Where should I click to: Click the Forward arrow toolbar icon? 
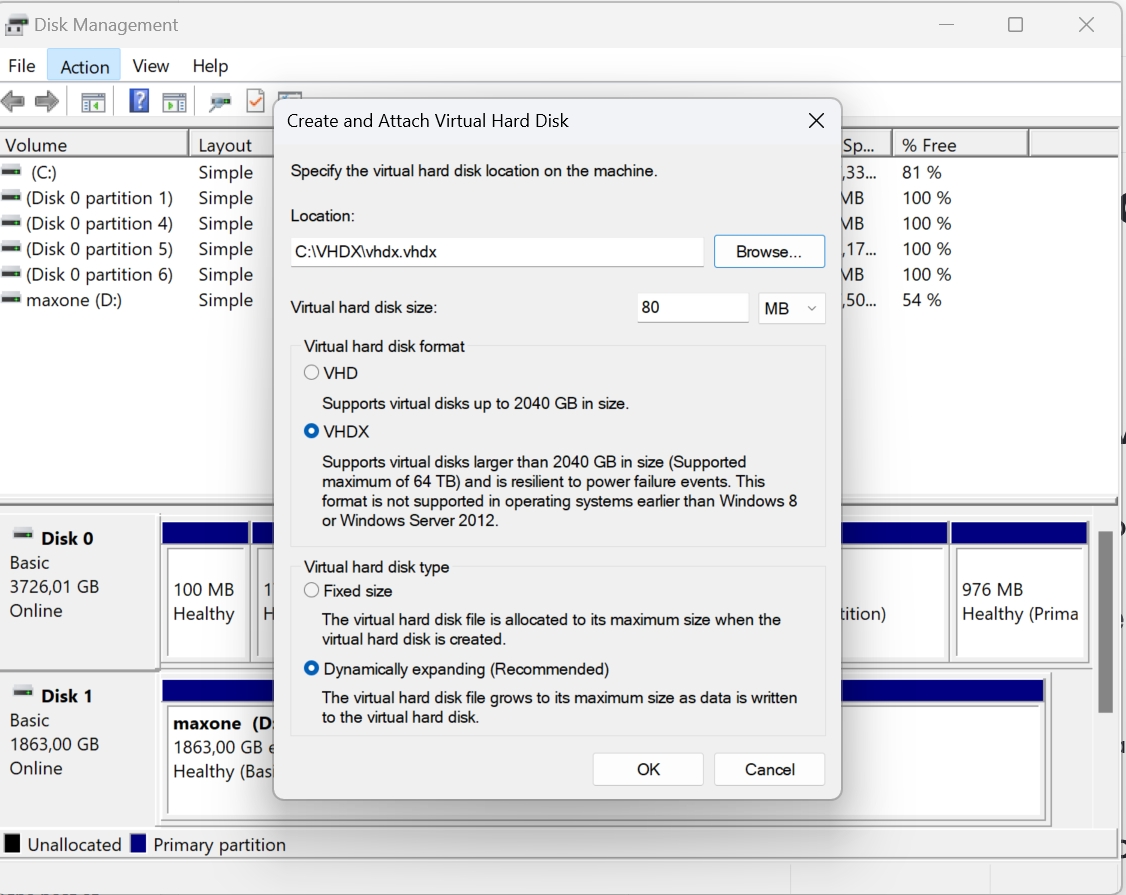(46, 101)
